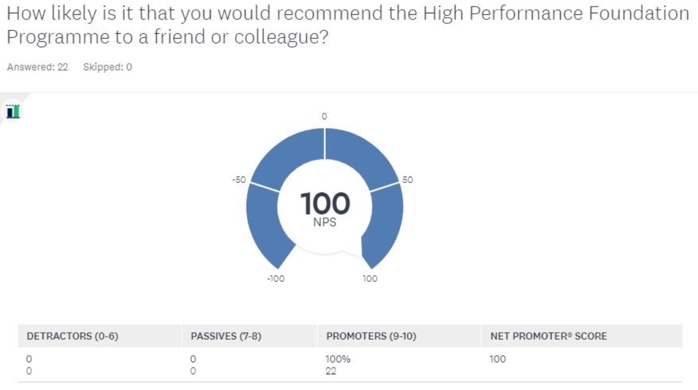Click the Net Promoter Score column header
Viewport: 698px width, 390px height.
coord(548,336)
